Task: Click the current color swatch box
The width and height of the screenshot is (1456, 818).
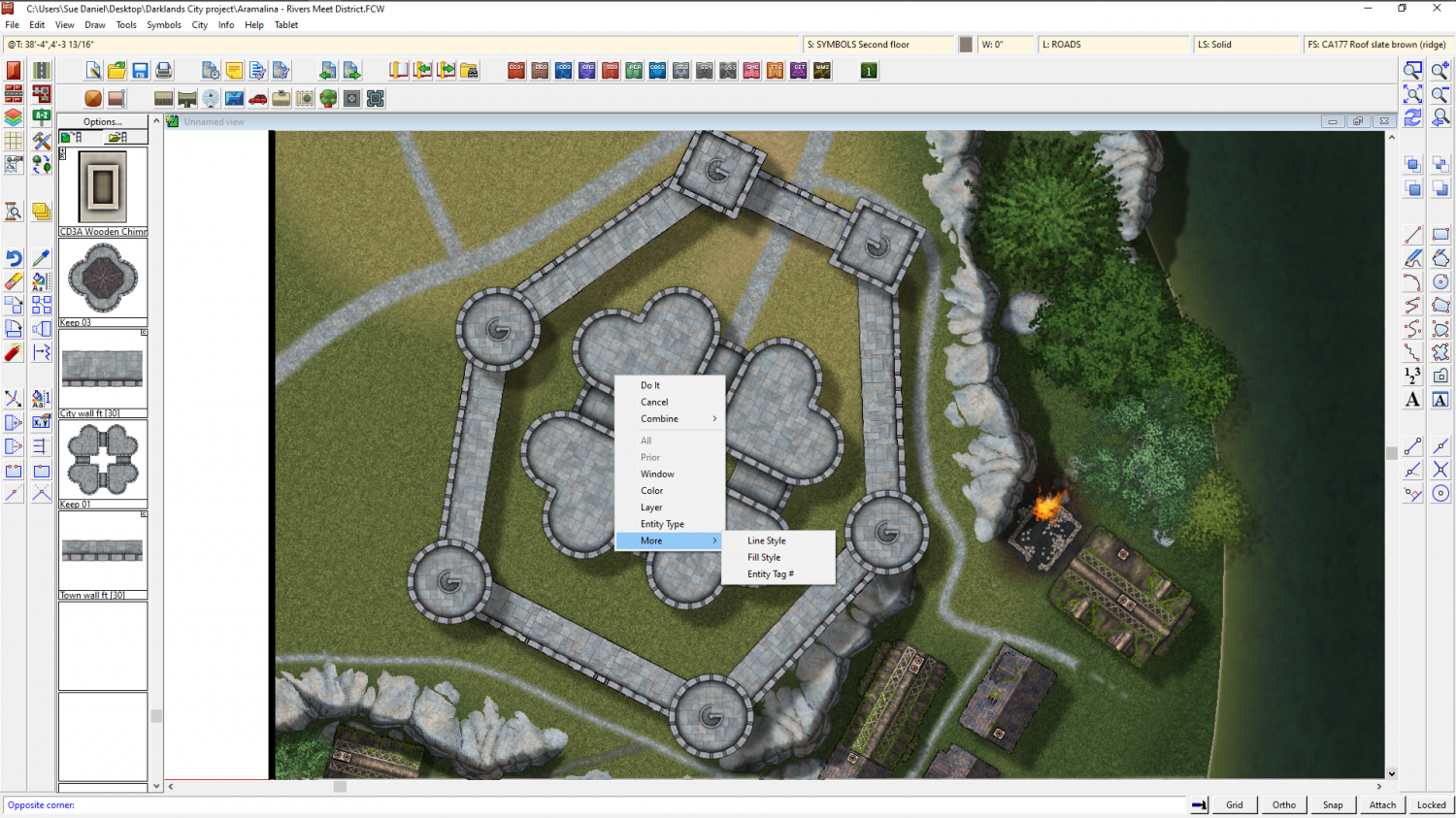Action: click(x=966, y=45)
